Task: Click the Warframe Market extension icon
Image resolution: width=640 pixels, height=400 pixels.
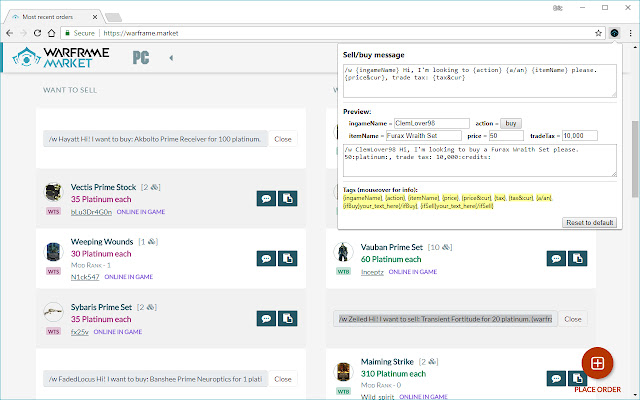Action: 614,33
